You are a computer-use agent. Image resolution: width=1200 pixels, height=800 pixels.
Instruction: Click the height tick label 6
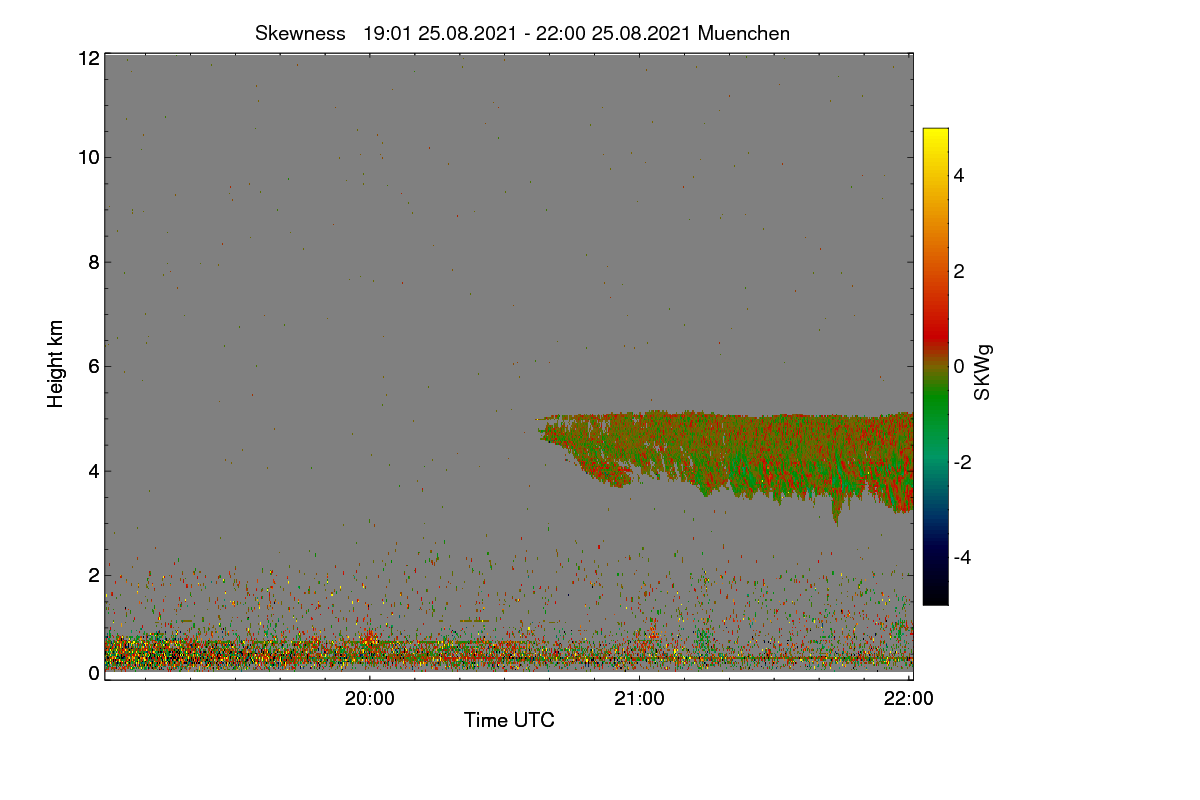pyautogui.click(x=92, y=366)
